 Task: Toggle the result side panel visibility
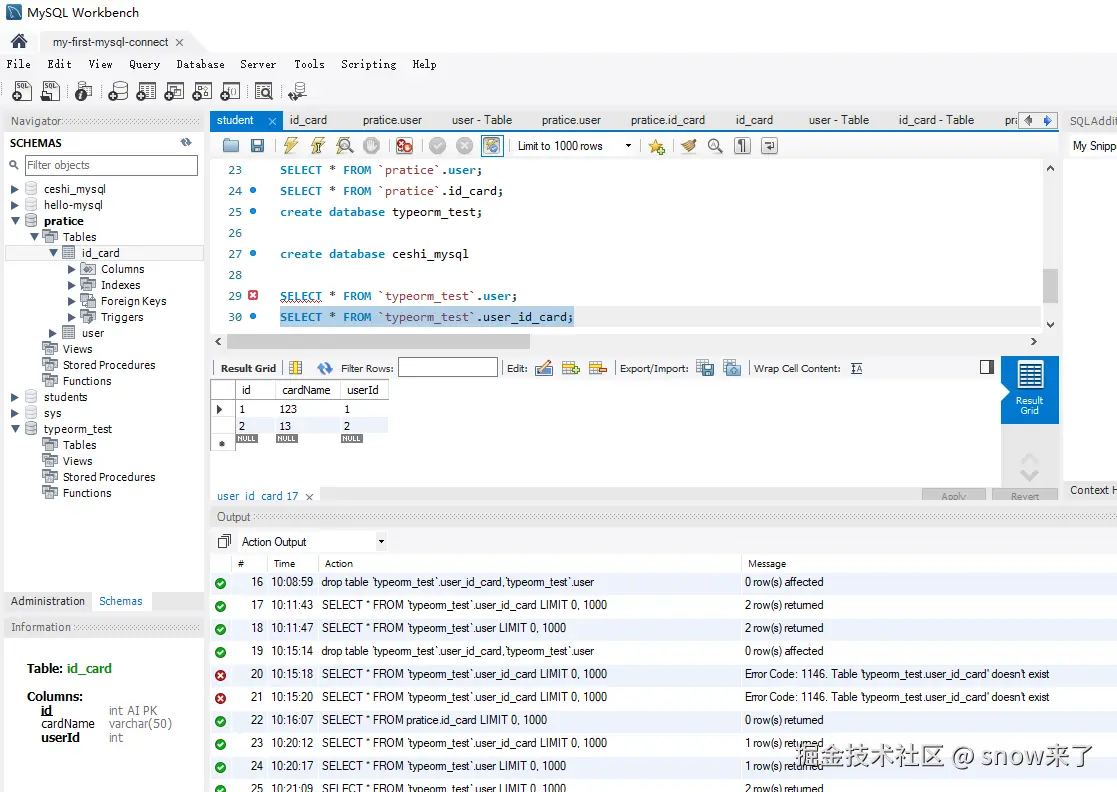[x=987, y=367]
